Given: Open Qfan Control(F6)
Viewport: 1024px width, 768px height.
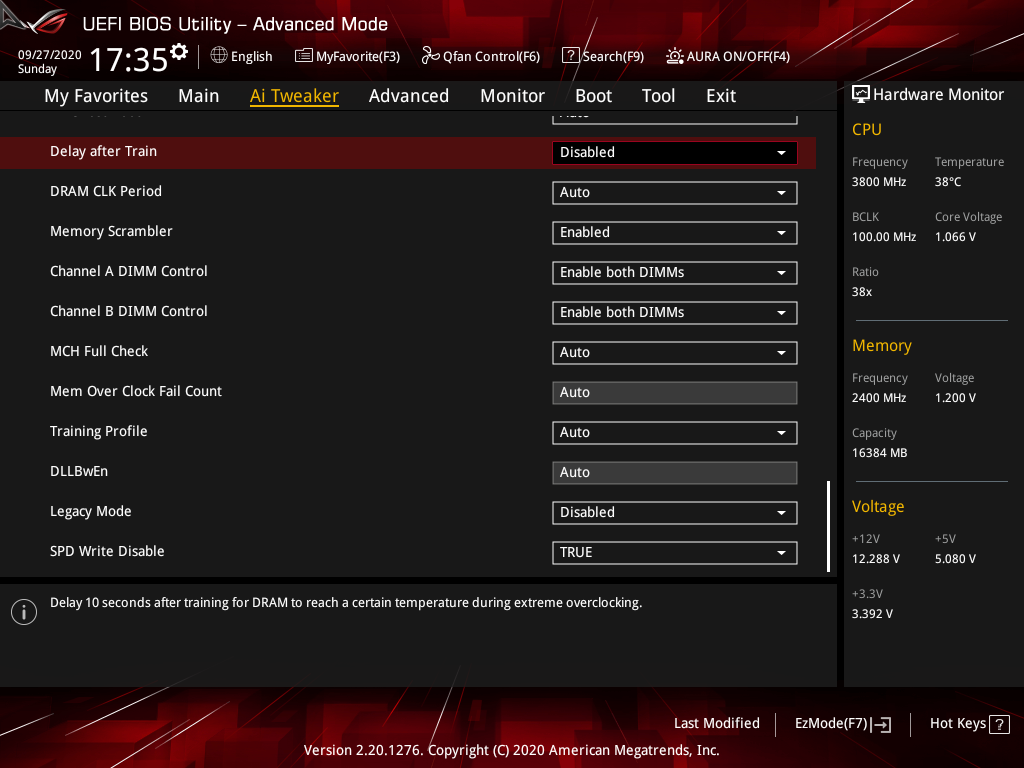Looking at the screenshot, I should point(481,56).
